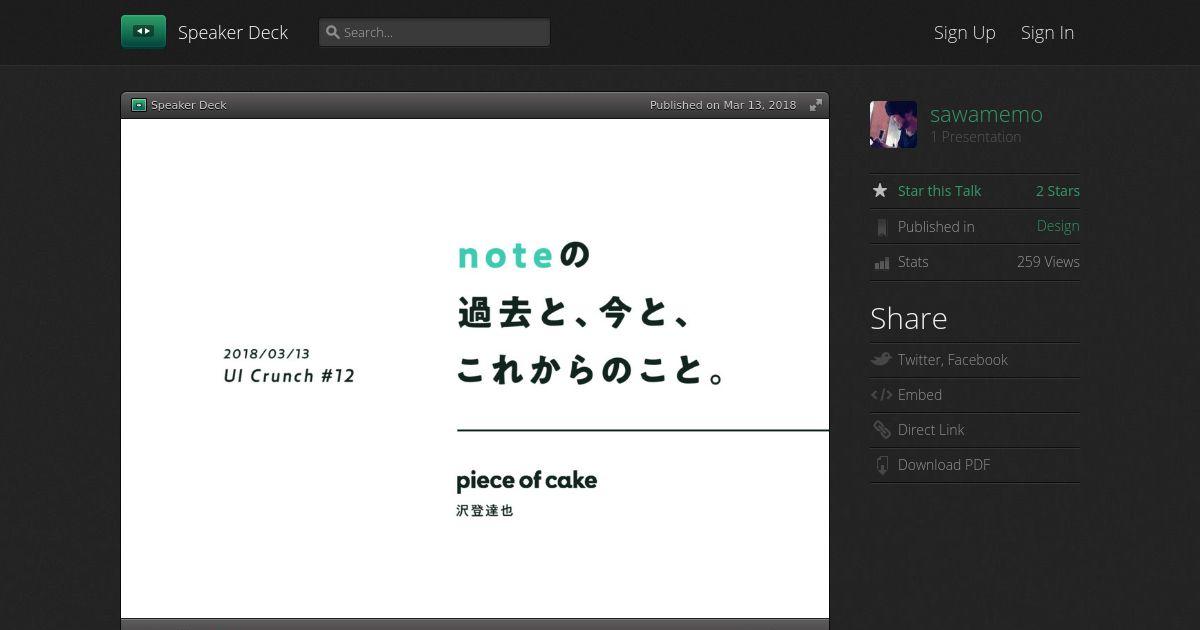Open the Speaker Deck home link
The image size is (1200, 630).
[x=233, y=32]
